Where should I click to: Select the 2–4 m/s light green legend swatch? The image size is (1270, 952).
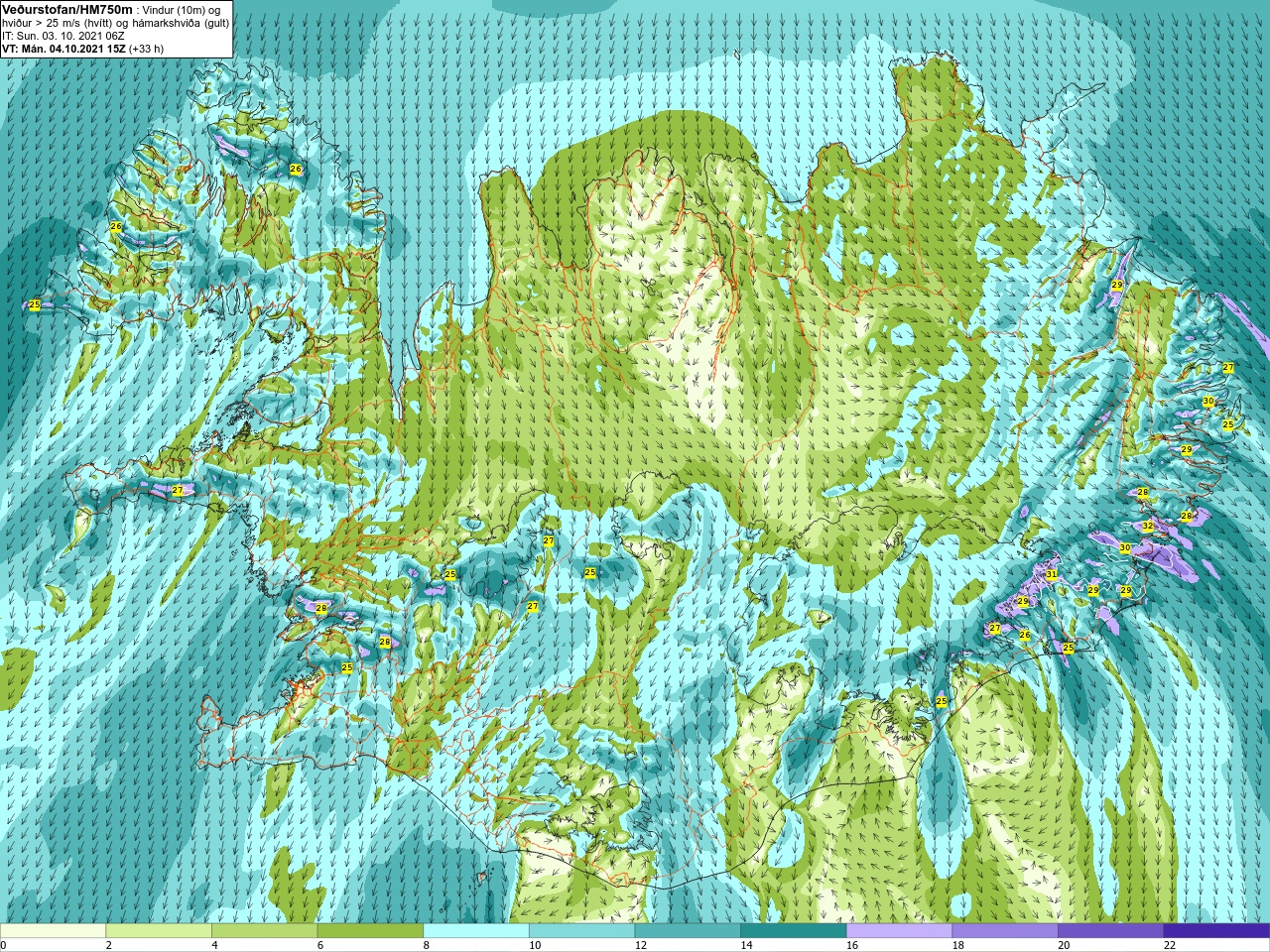click(x=159, y=930)
